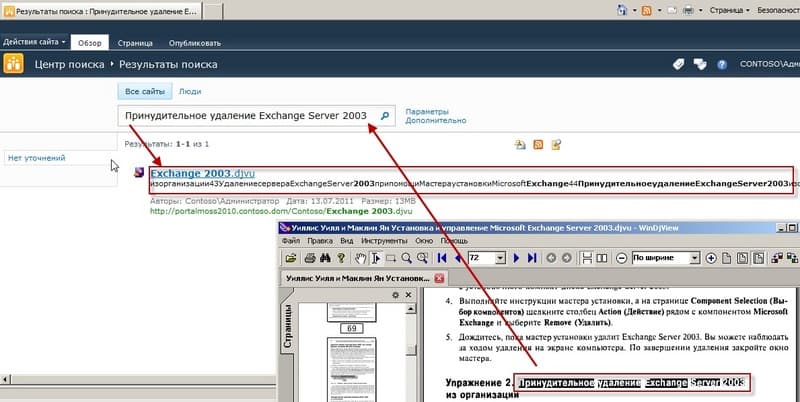Click the Дополнительно link
The width and height of the screenshot is (800, 402).
click(x=436, y=121)
